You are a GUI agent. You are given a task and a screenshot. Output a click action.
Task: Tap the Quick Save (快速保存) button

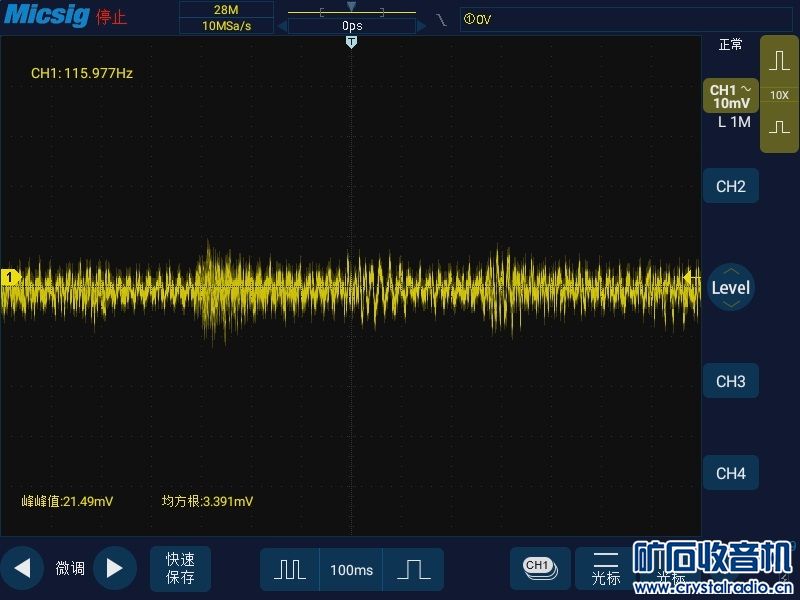coord(180,568)
